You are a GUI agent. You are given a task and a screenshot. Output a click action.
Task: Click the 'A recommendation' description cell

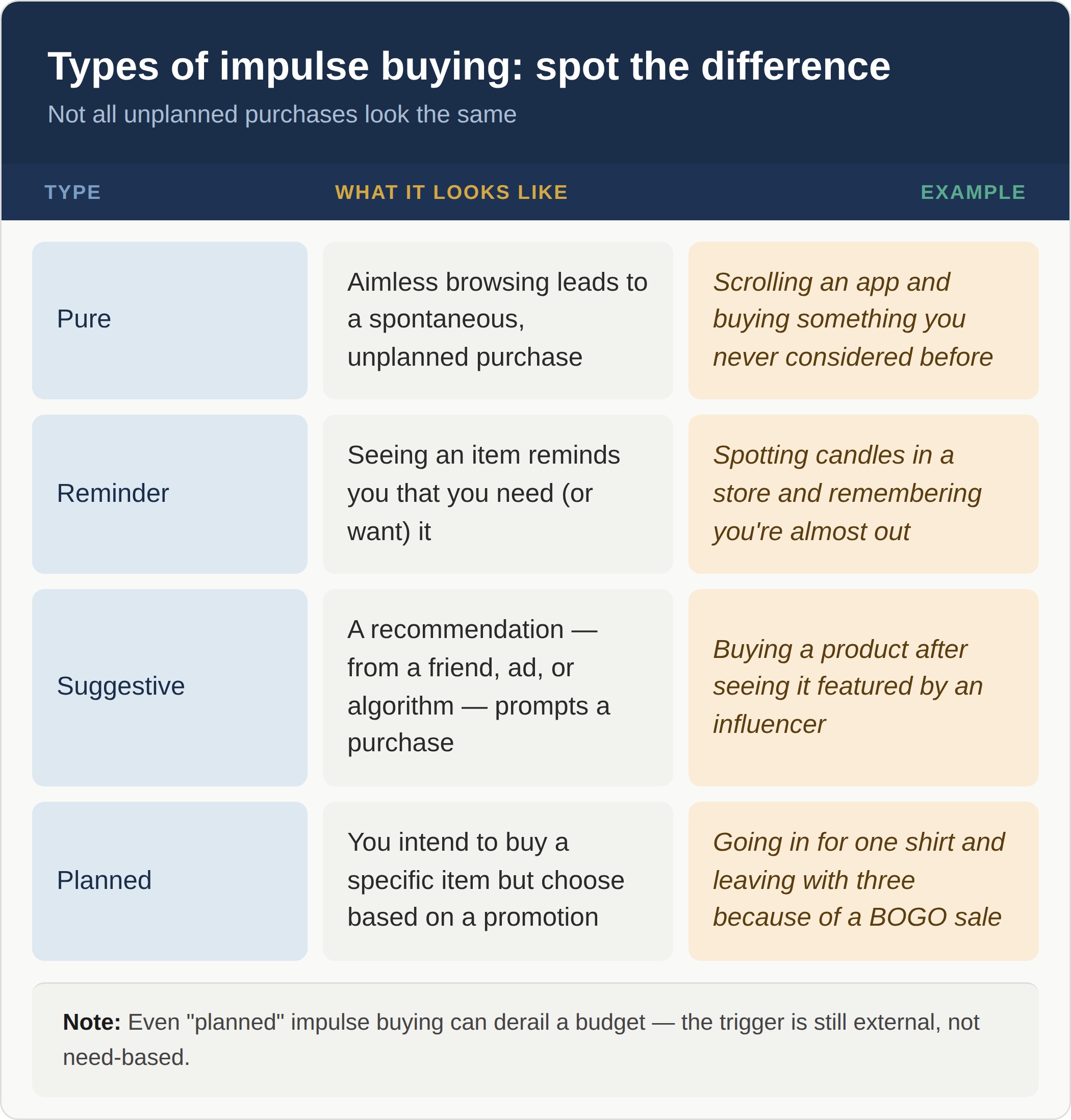[497, 688]
